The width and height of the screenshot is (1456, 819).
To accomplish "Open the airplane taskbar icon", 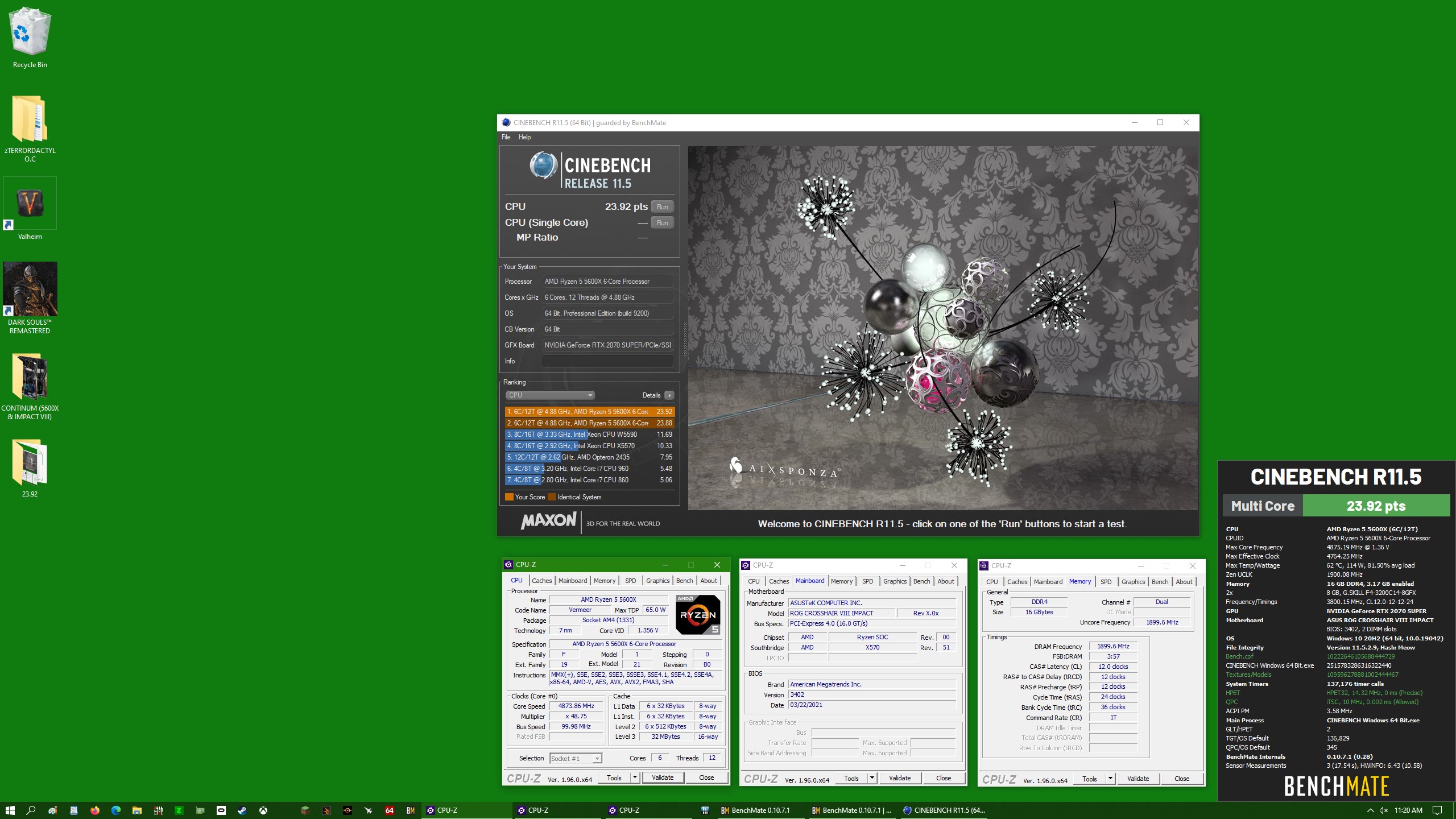I will tap(369, 810).
